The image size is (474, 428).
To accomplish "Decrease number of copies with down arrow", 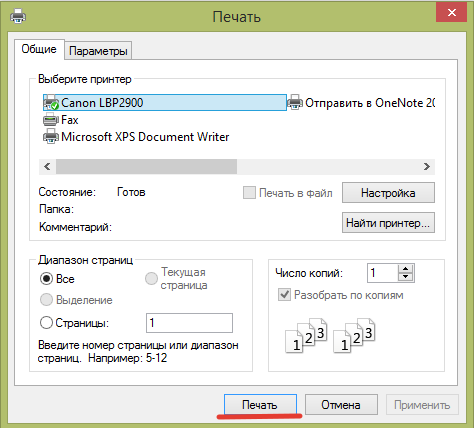I will 406,277.
